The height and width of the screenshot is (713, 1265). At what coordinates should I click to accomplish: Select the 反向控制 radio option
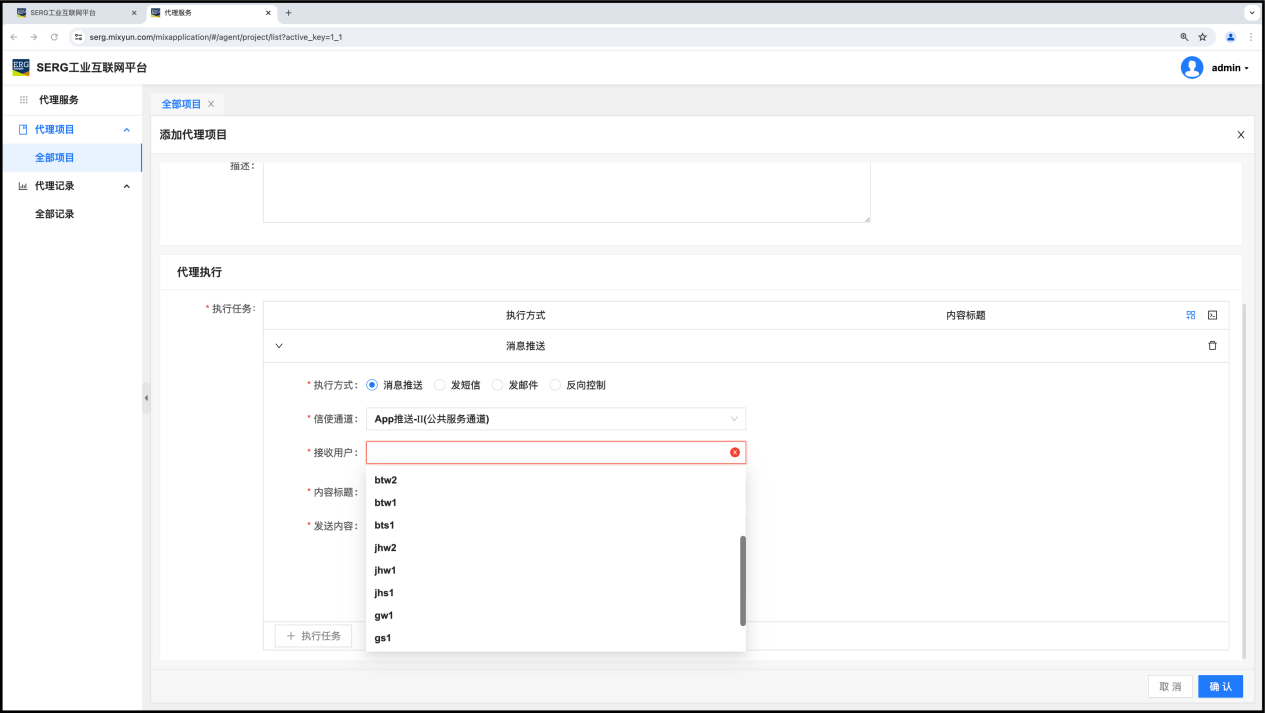555,385
